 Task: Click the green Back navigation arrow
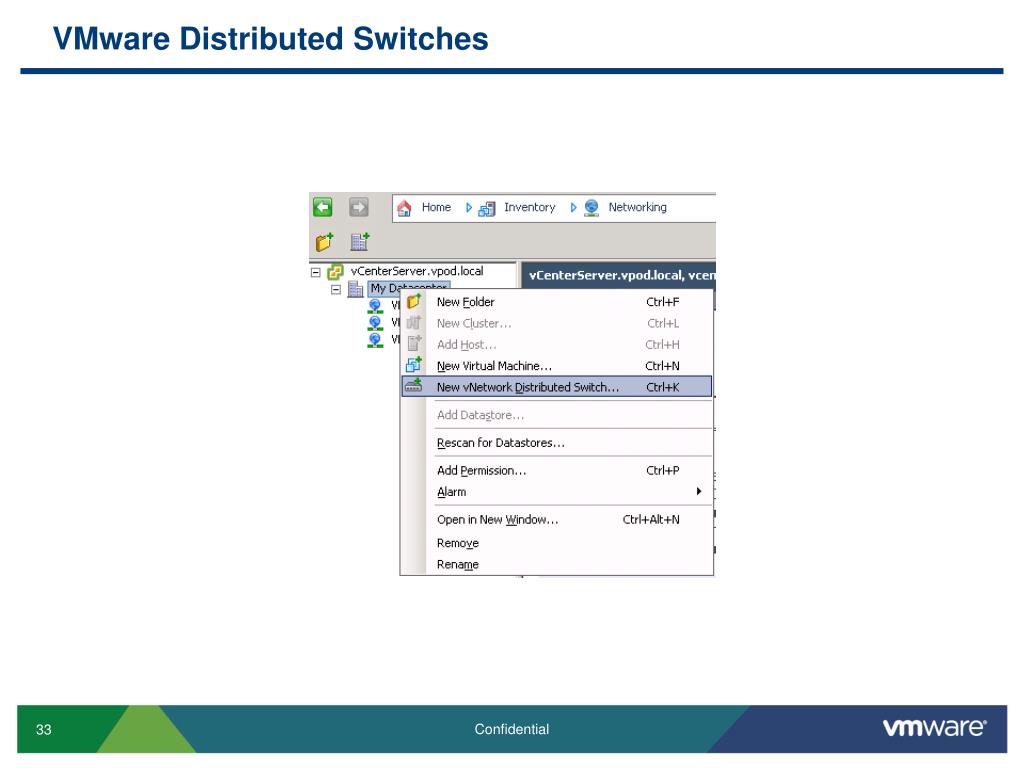(323, 207)
